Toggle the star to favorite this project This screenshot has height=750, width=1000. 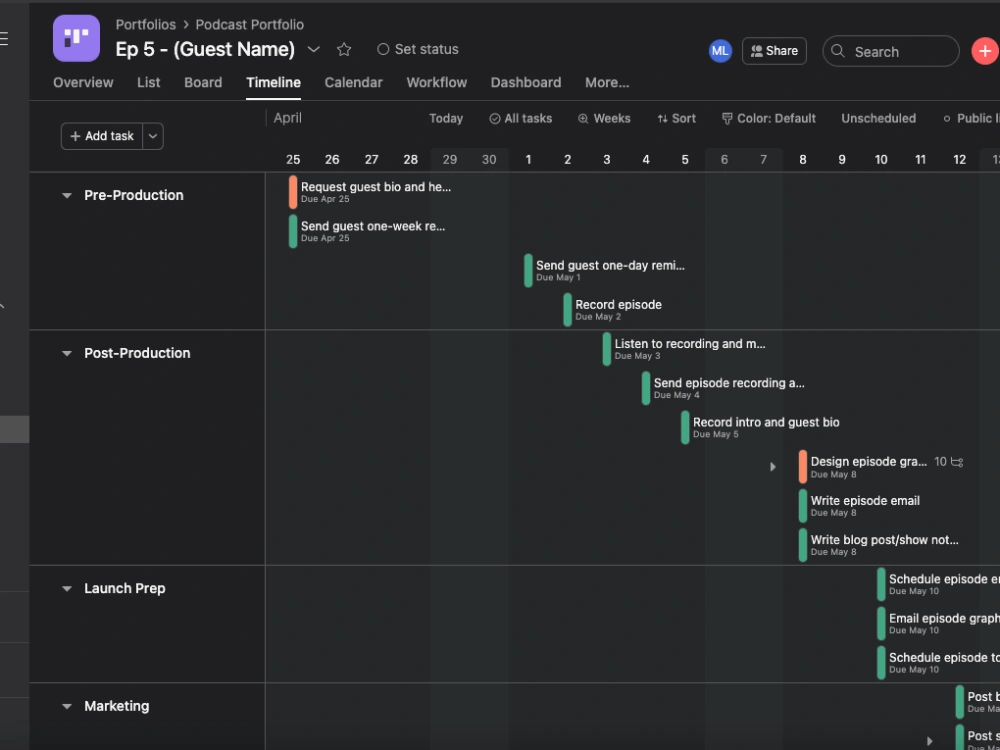344,49
